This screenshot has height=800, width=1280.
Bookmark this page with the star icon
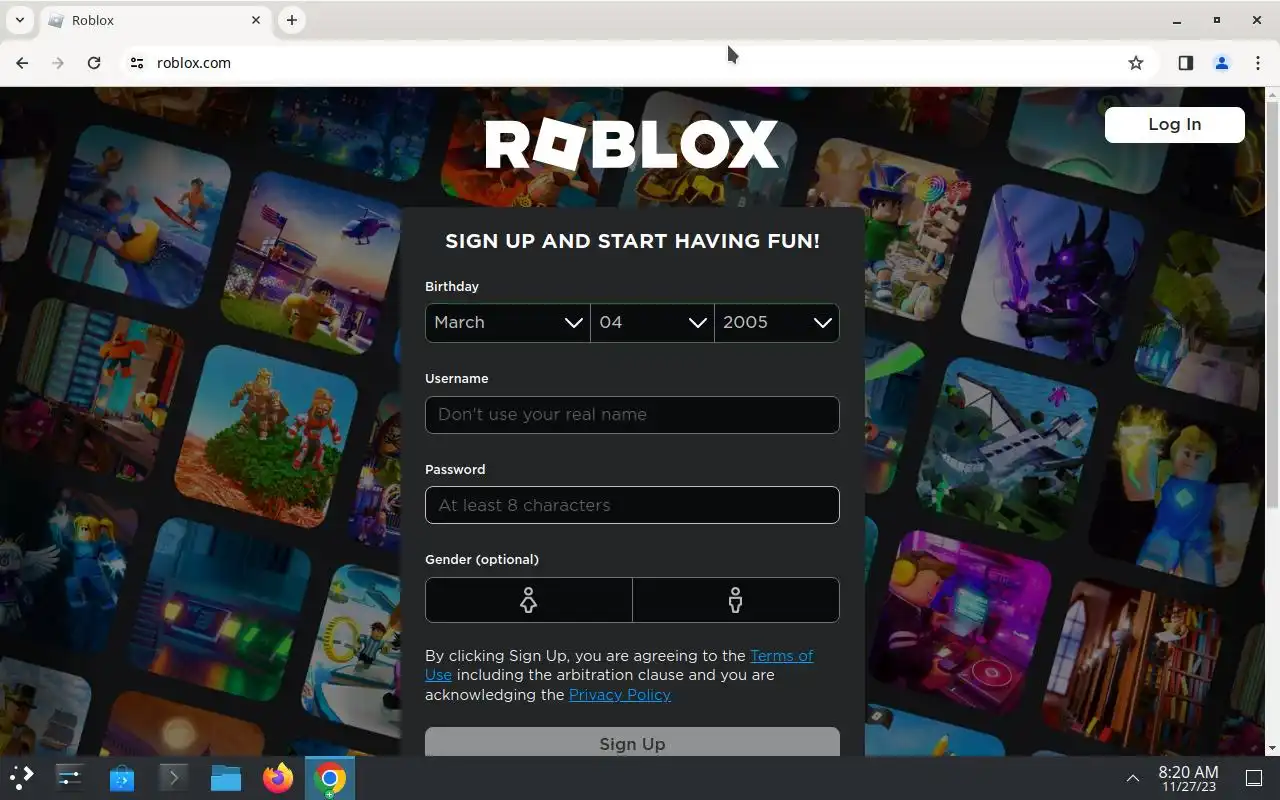click(1136, 63)
